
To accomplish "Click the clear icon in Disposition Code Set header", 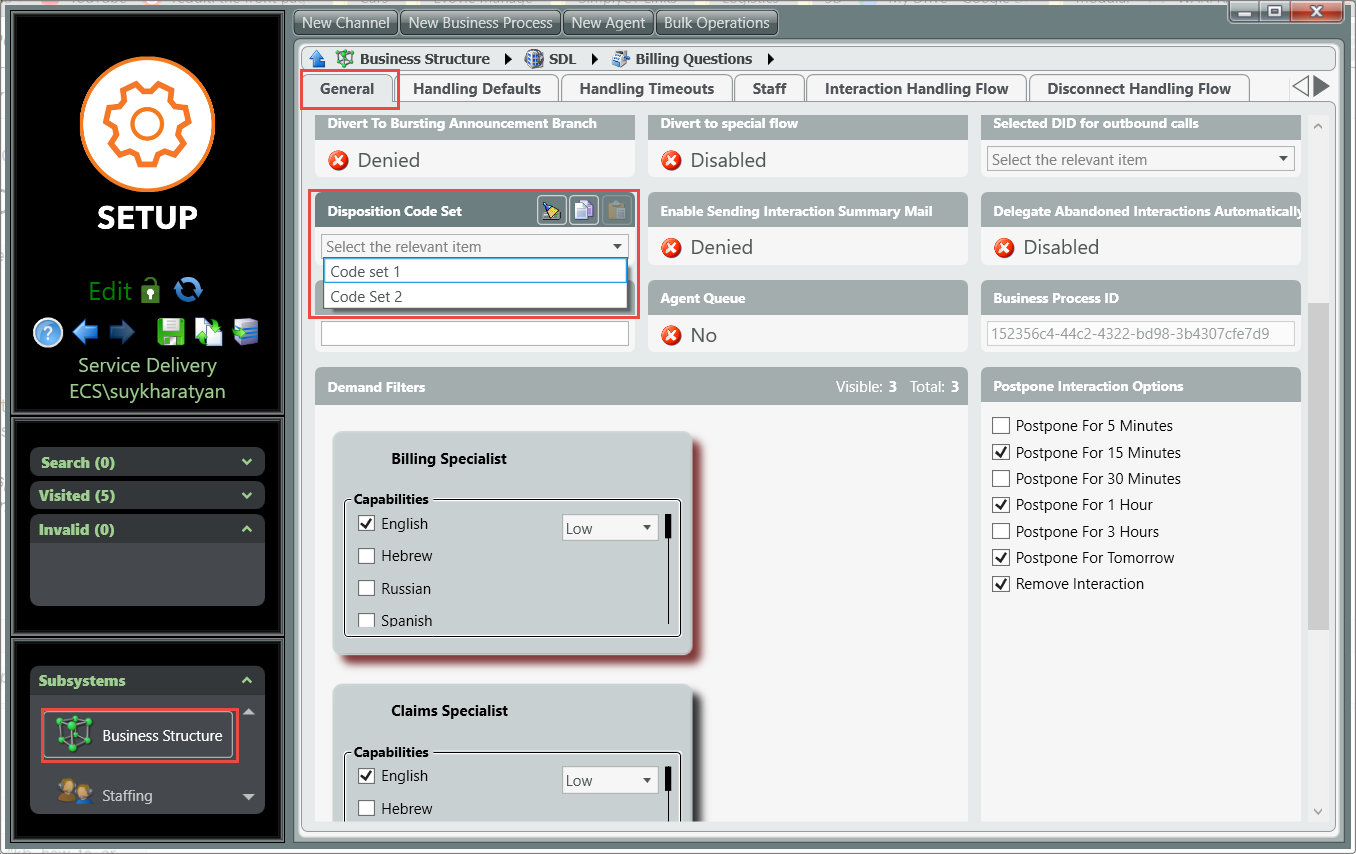I will 551,210.
